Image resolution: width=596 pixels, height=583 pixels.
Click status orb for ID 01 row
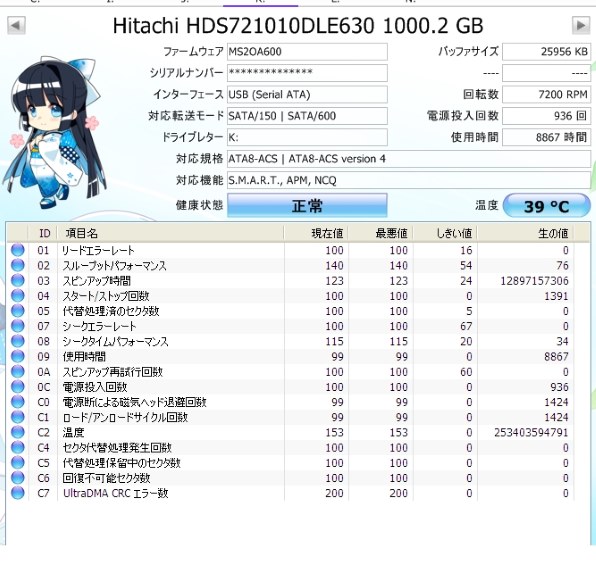coord(17,250)
